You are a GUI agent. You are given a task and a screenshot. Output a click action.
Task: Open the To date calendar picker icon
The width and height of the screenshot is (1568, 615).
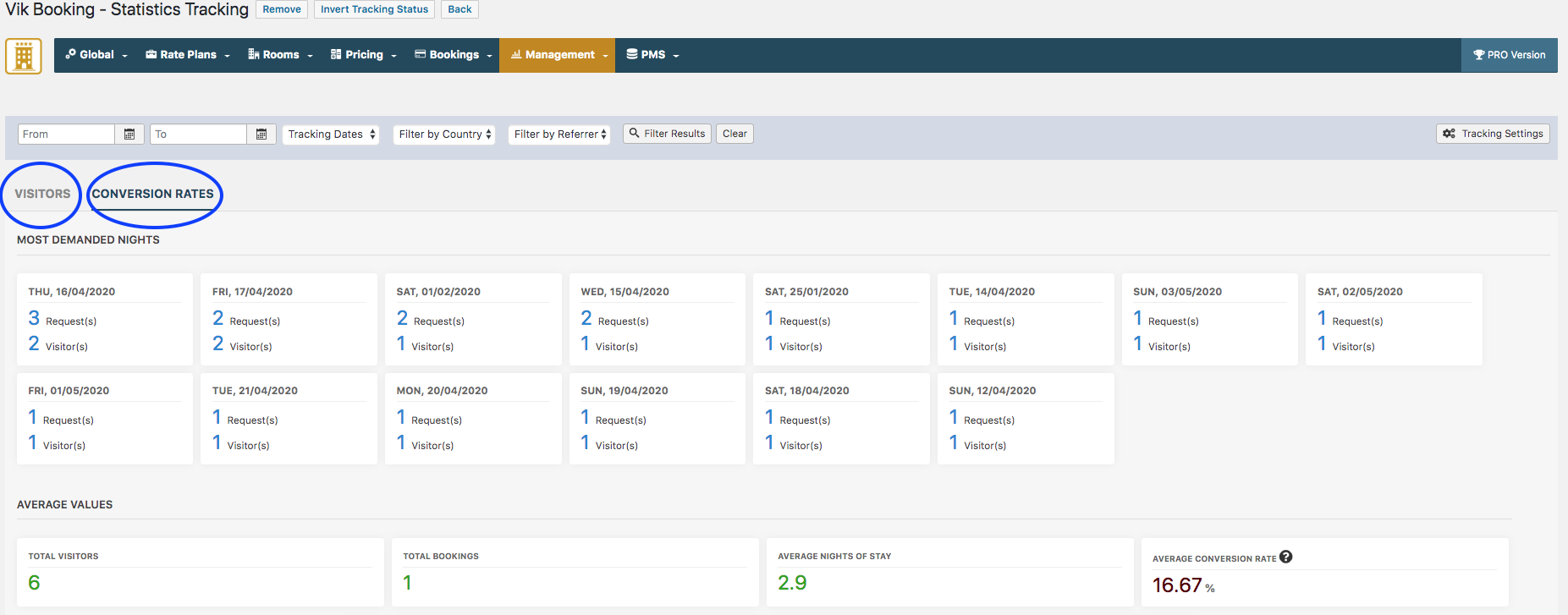(x=261, y=135)
